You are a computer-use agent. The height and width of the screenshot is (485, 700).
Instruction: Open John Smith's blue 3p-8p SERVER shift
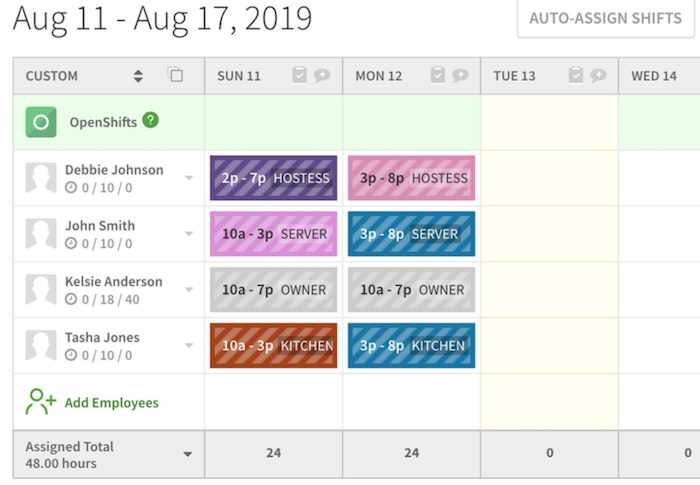point(412,234)
